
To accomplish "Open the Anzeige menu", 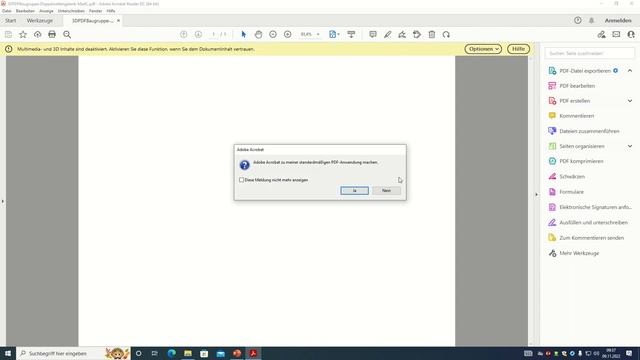I will tap(46, 11).
